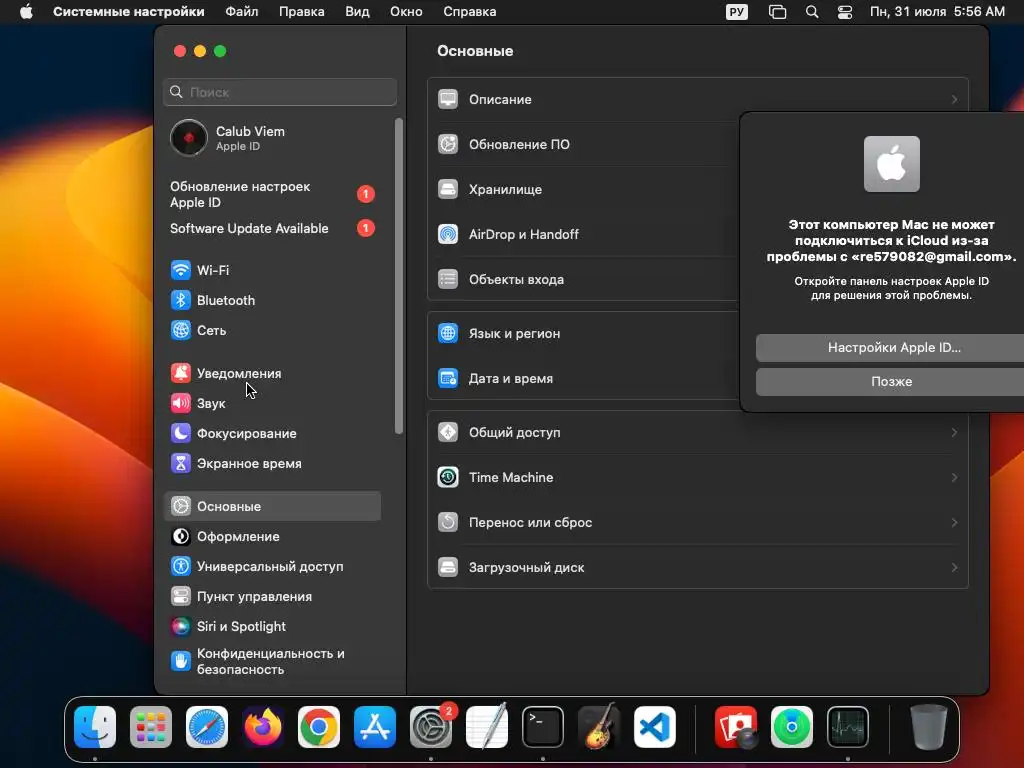Click AirDrop и Handoff icon

click(448, 234)
